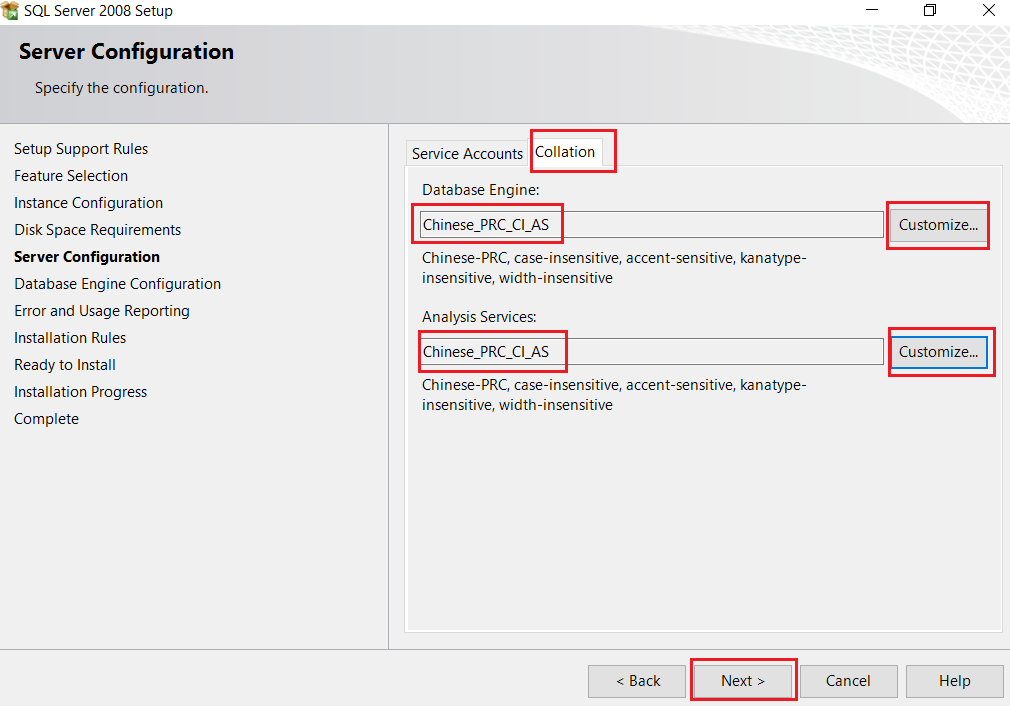Screen dimensions: 1010x706
Task: Customize the Analysis Services collation
Action: pyautogui.click(x=938, y=352)
